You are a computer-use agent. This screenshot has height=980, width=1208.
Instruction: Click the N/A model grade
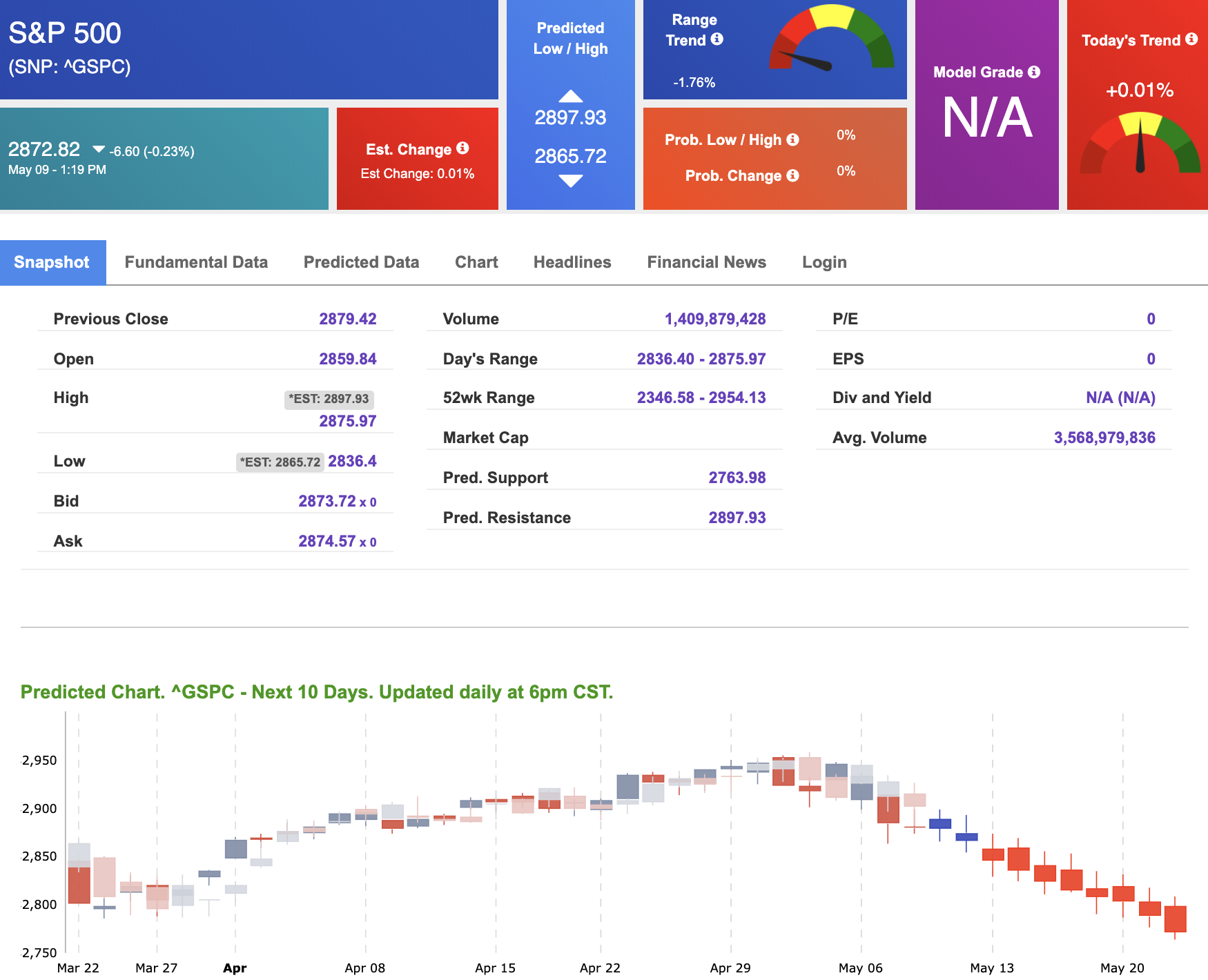tap(988, 118)
